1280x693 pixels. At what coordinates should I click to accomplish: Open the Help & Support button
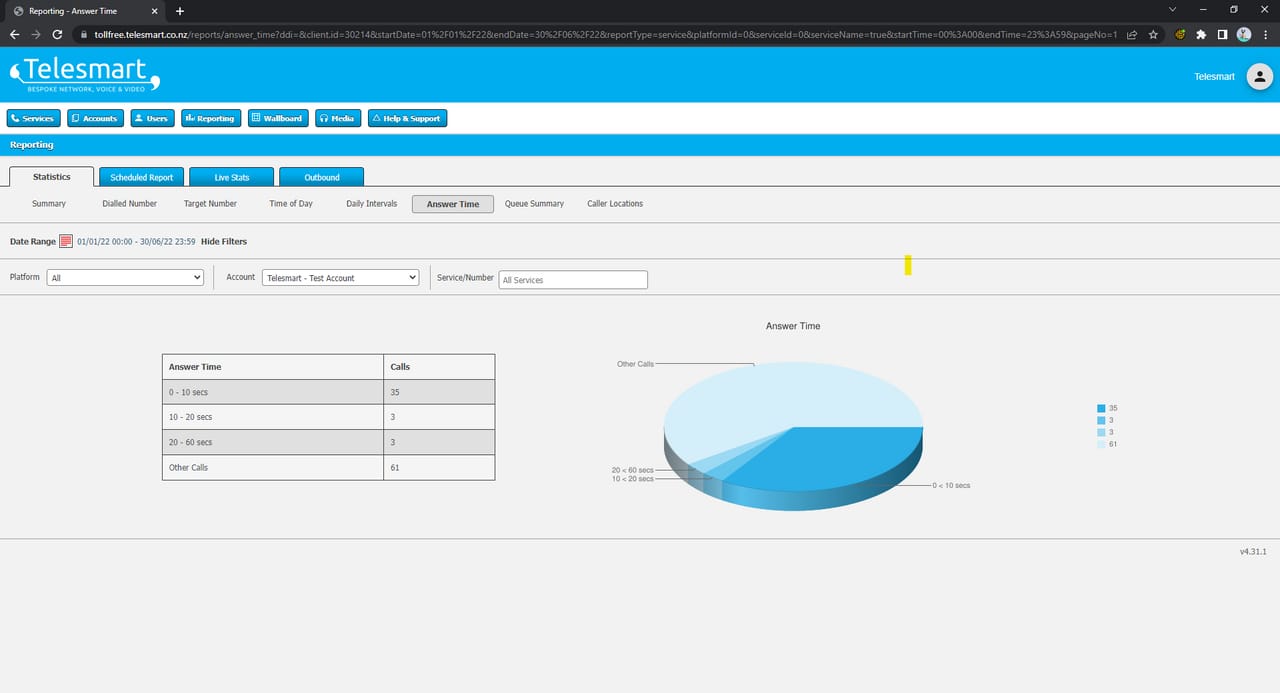point(407,118)
